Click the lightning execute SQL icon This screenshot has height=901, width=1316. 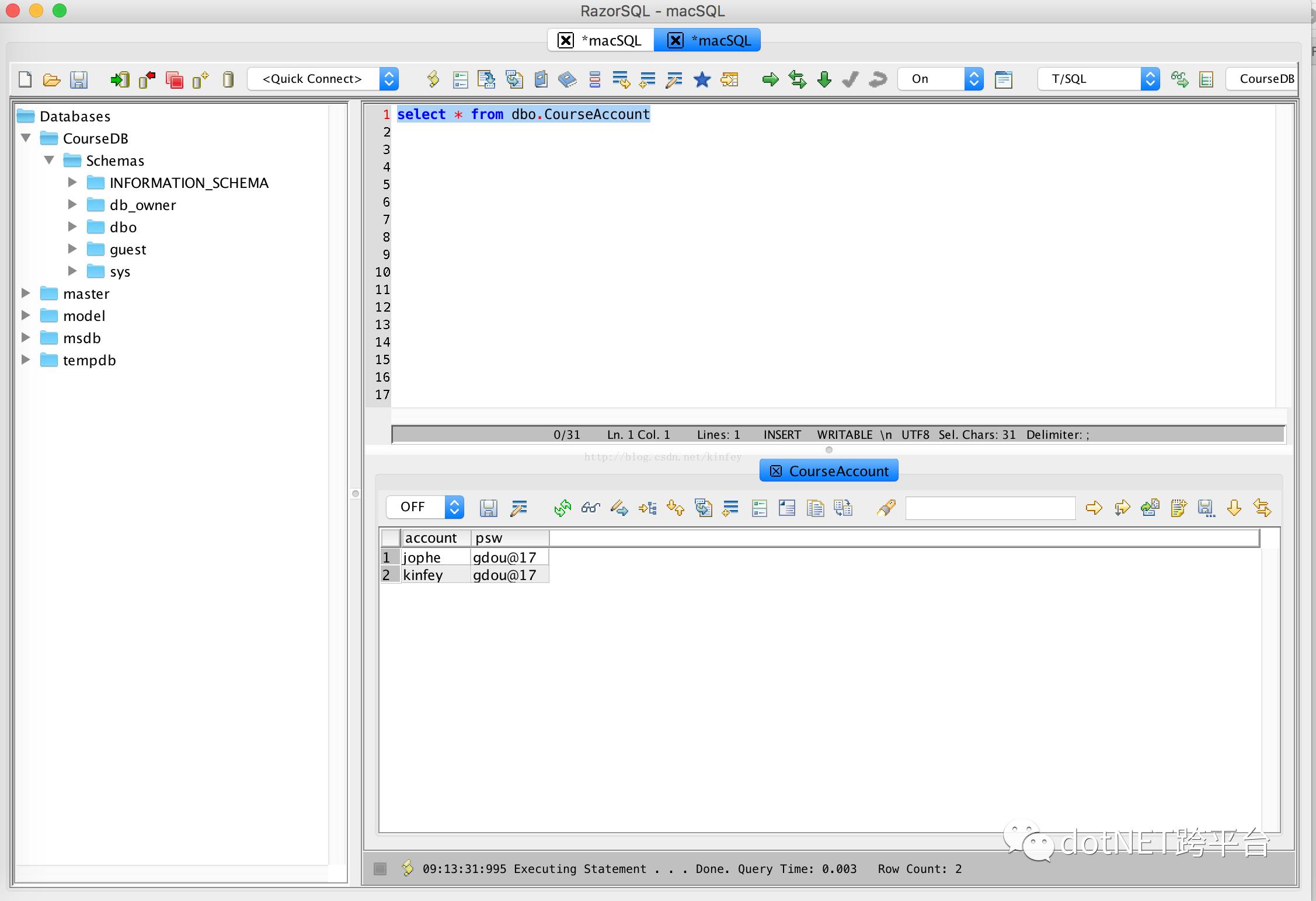coord(433,79)
